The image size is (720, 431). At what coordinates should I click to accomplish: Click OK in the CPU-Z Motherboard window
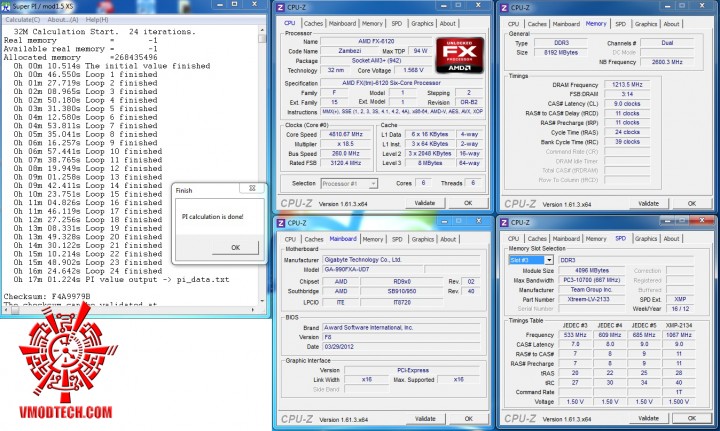click(468, 419)
